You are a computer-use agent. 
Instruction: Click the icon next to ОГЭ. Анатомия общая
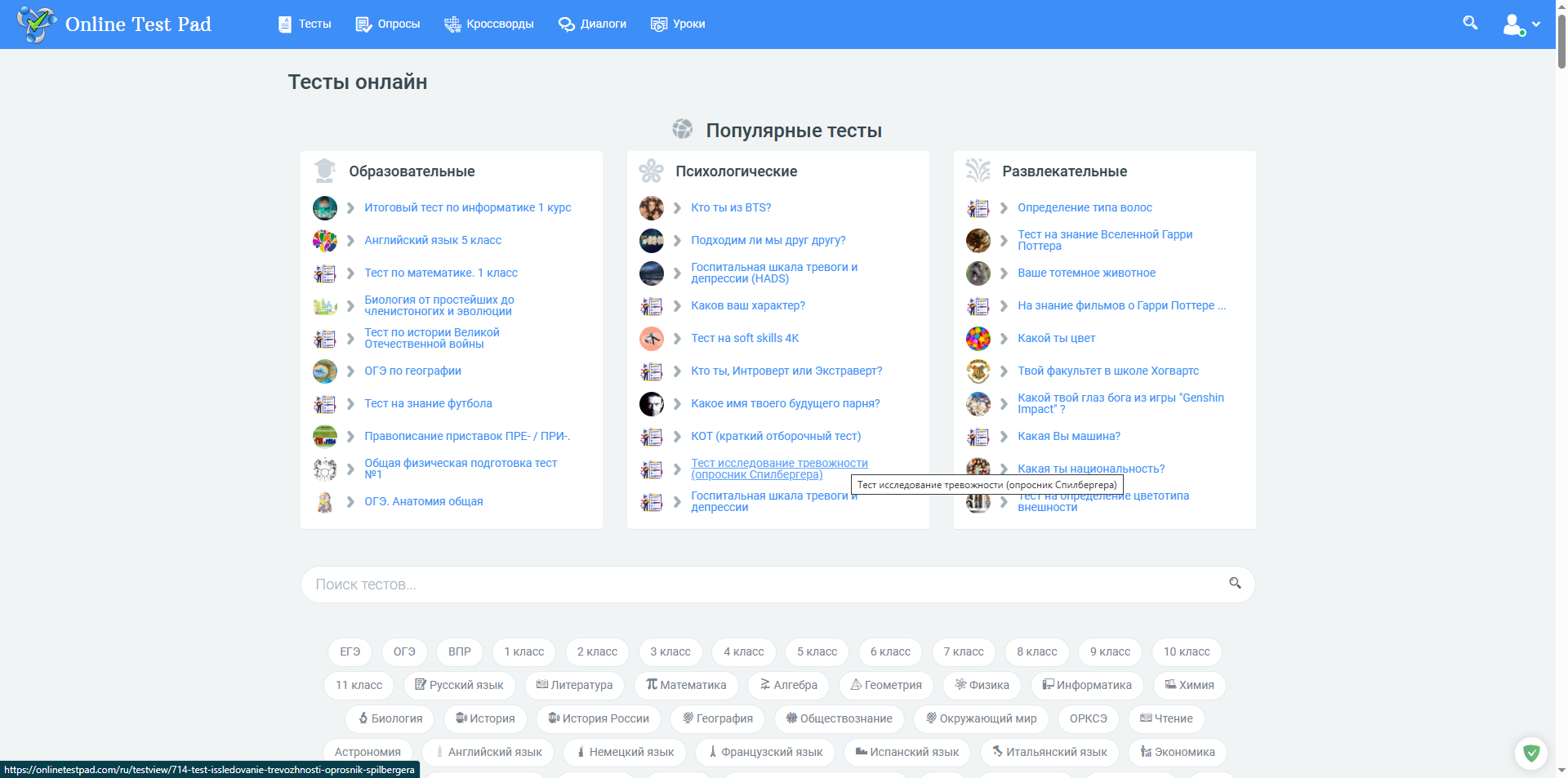click(x=325, y=502)
